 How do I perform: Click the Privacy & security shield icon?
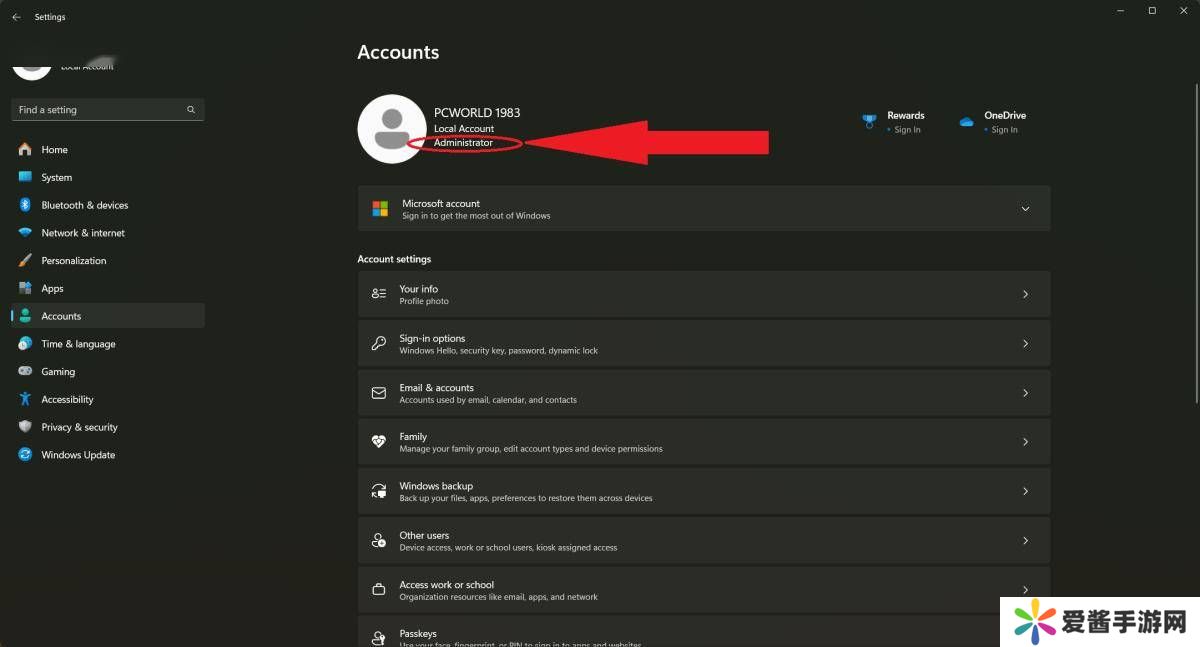(25, 427)
